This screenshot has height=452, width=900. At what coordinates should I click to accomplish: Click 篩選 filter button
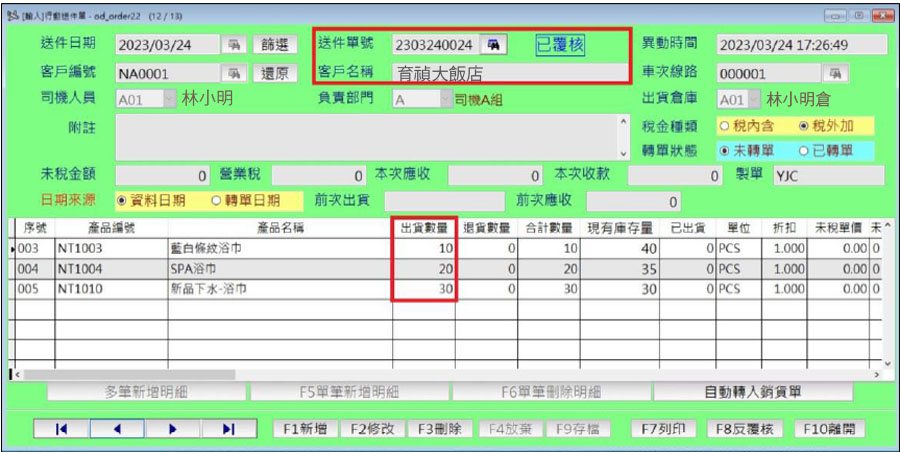276,45
